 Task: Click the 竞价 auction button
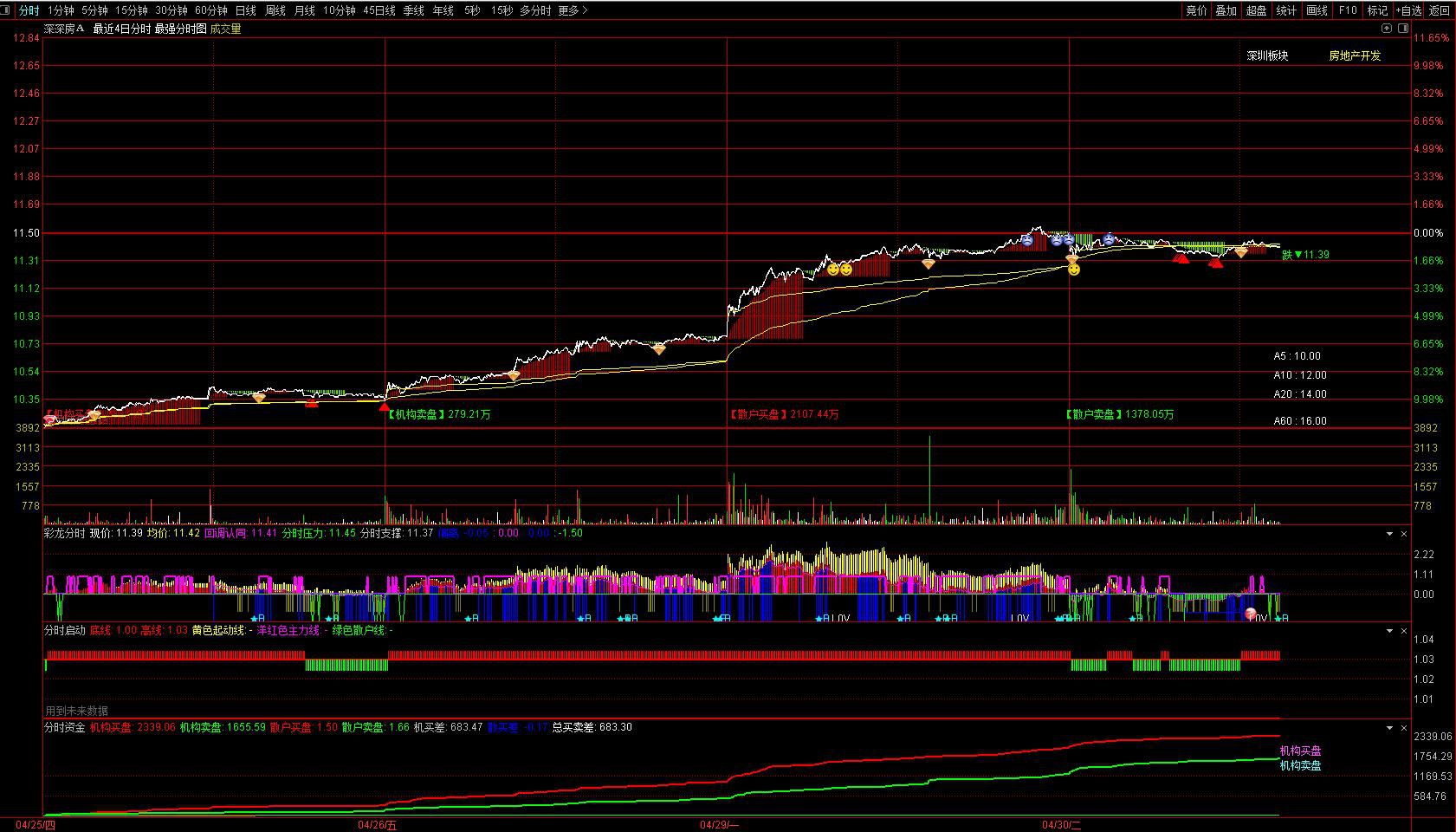(1196, 10)
